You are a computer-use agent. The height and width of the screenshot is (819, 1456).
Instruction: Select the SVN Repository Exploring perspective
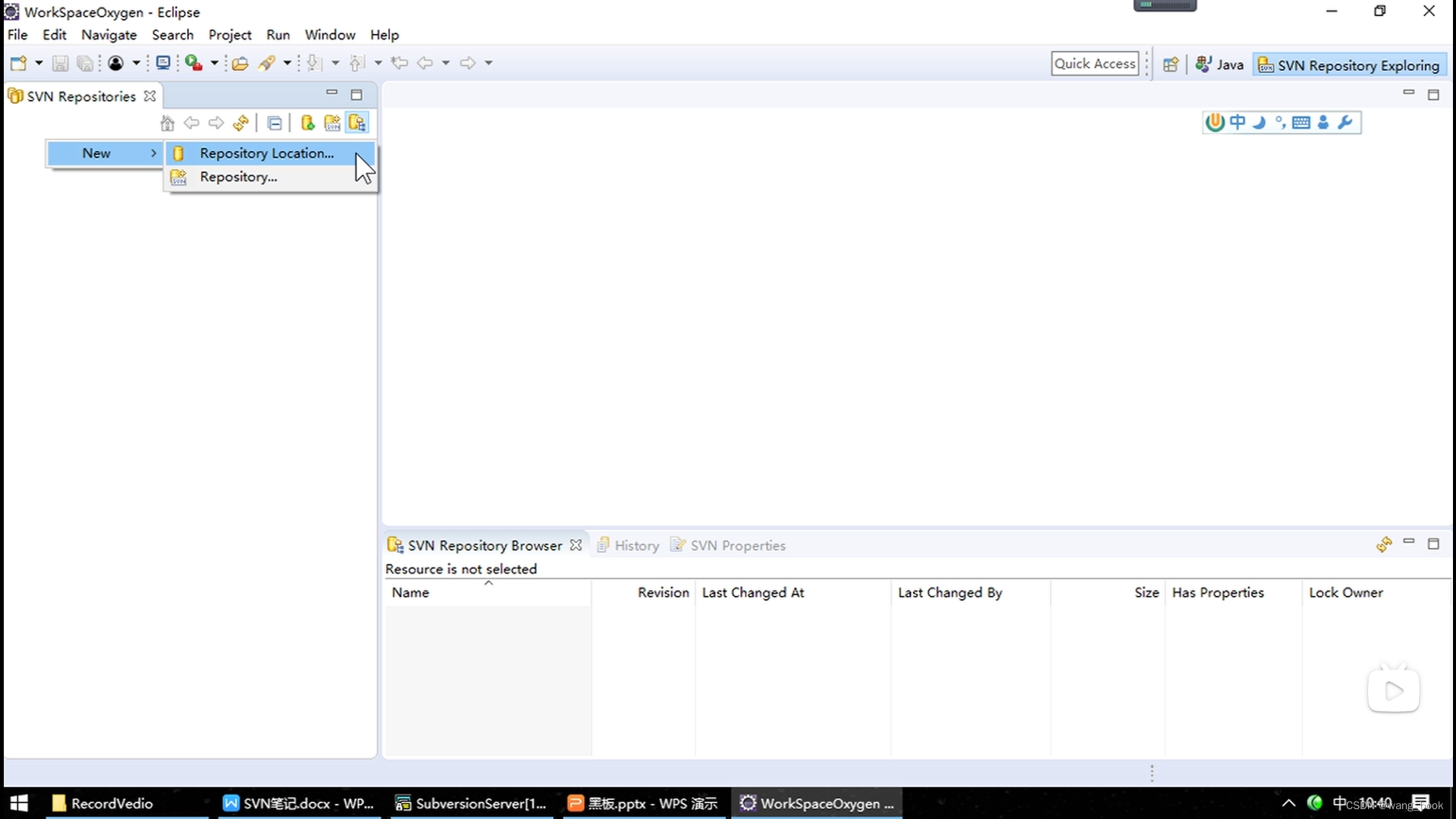pyautogui.click(x=1349, y=65)
